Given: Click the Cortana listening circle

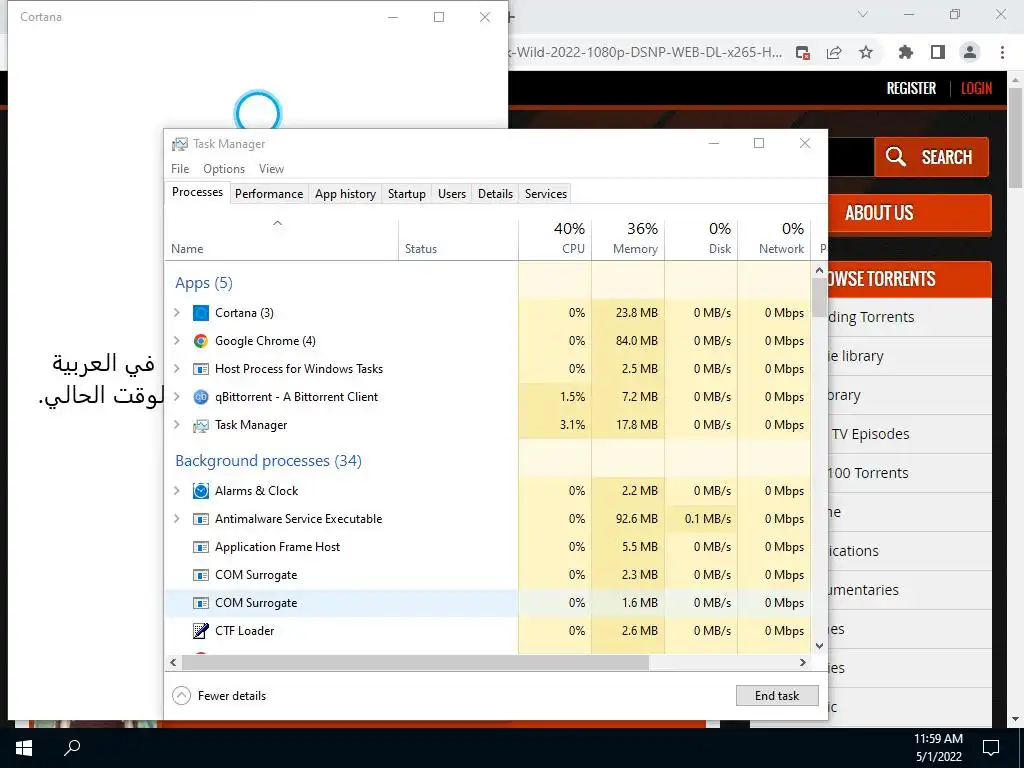Looking at the screenshot, I should click(x=258, y=112).
